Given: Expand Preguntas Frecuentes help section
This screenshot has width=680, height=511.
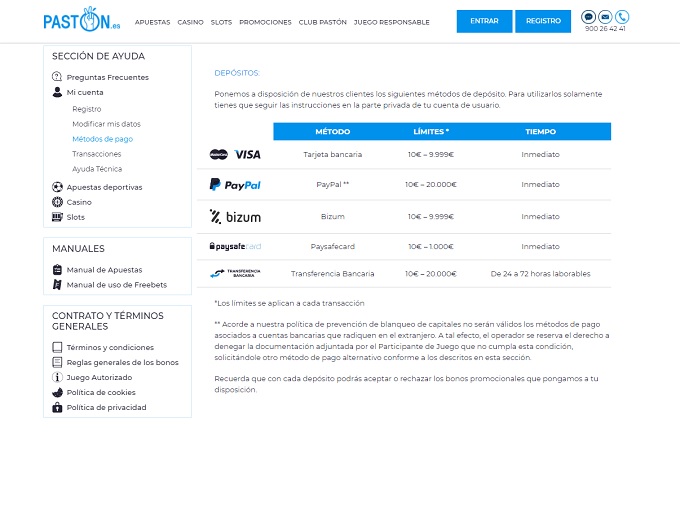Looking at the screenshot, I should [x=107, y=77].
